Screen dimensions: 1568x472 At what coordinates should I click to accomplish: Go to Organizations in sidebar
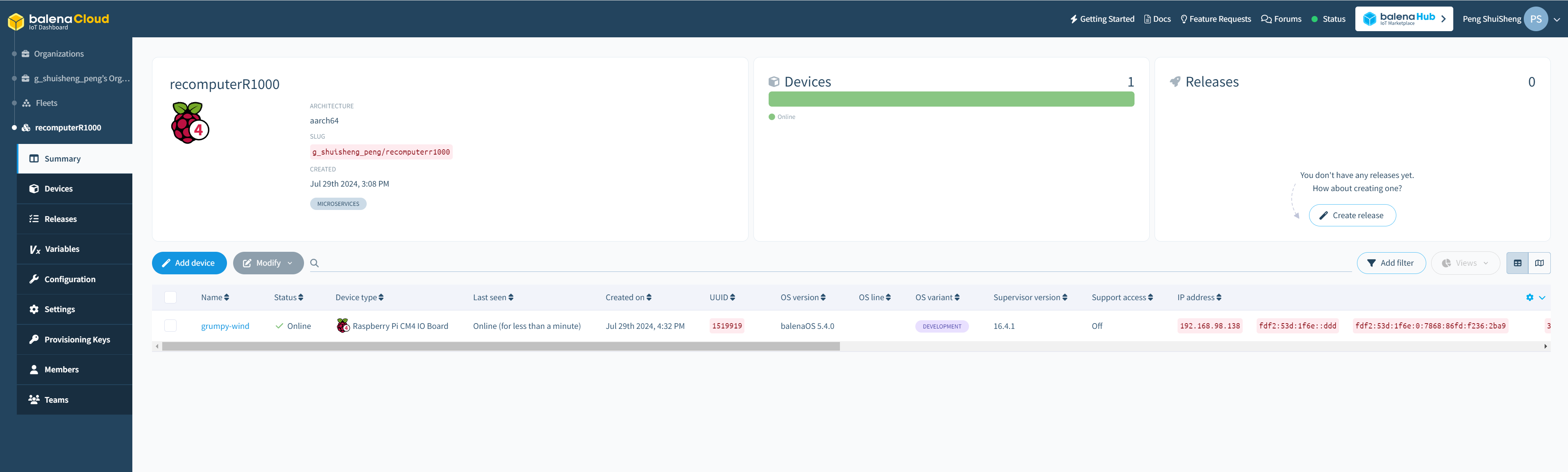(x=59, y=54)
